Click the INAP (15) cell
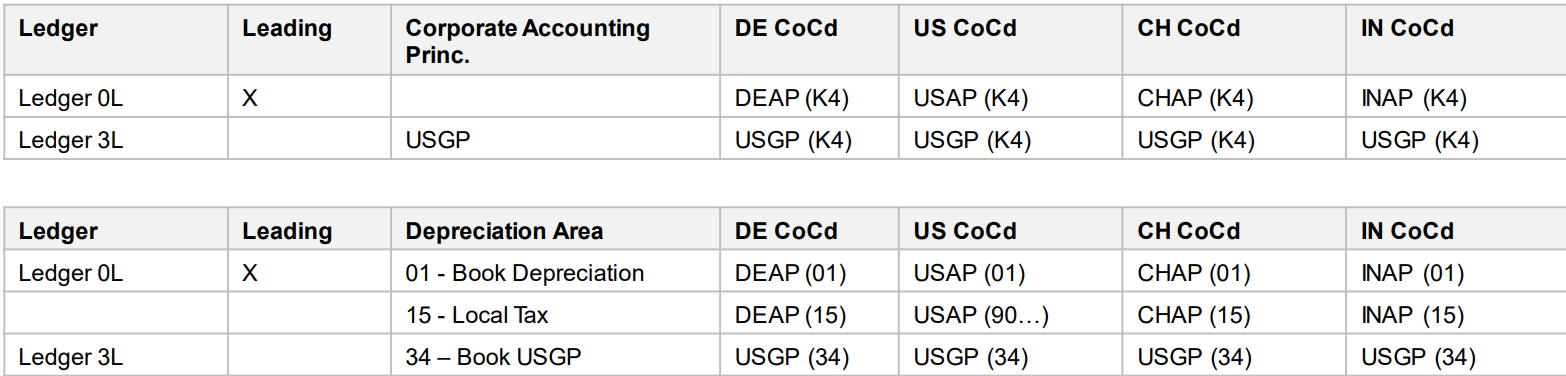This screenshot has height=376, width=1566. coord(1412,315)
